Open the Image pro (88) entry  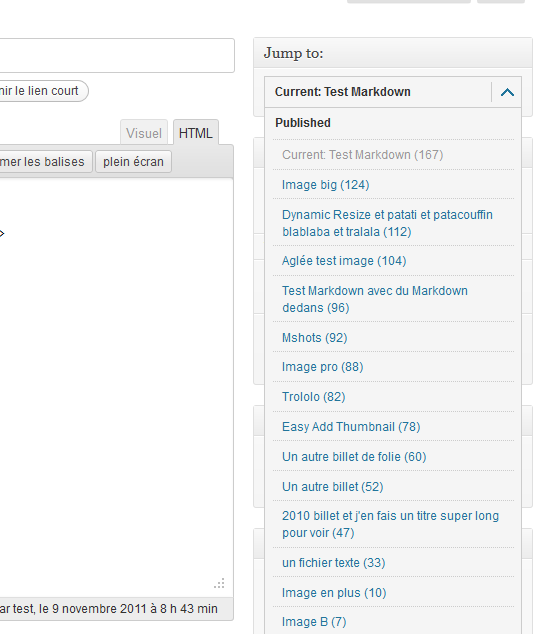coord(323,367)
